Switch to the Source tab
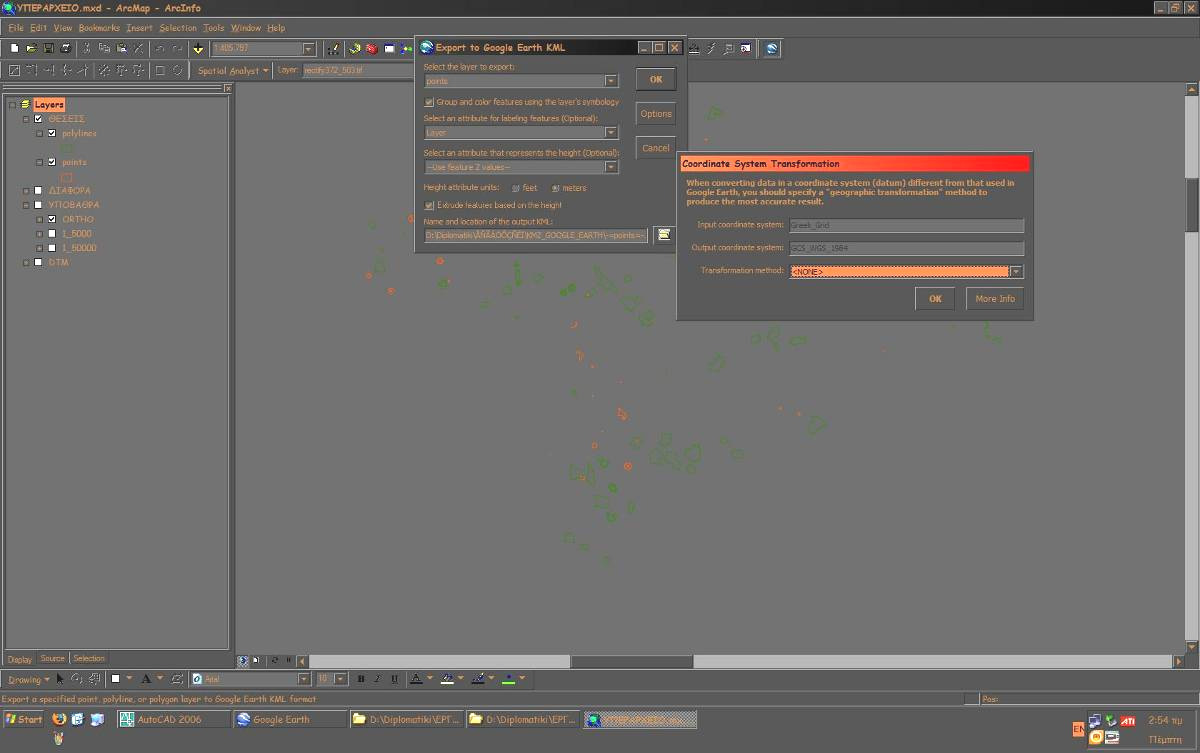The width and height of the screenshot is (1200, 753). point(52,658)
